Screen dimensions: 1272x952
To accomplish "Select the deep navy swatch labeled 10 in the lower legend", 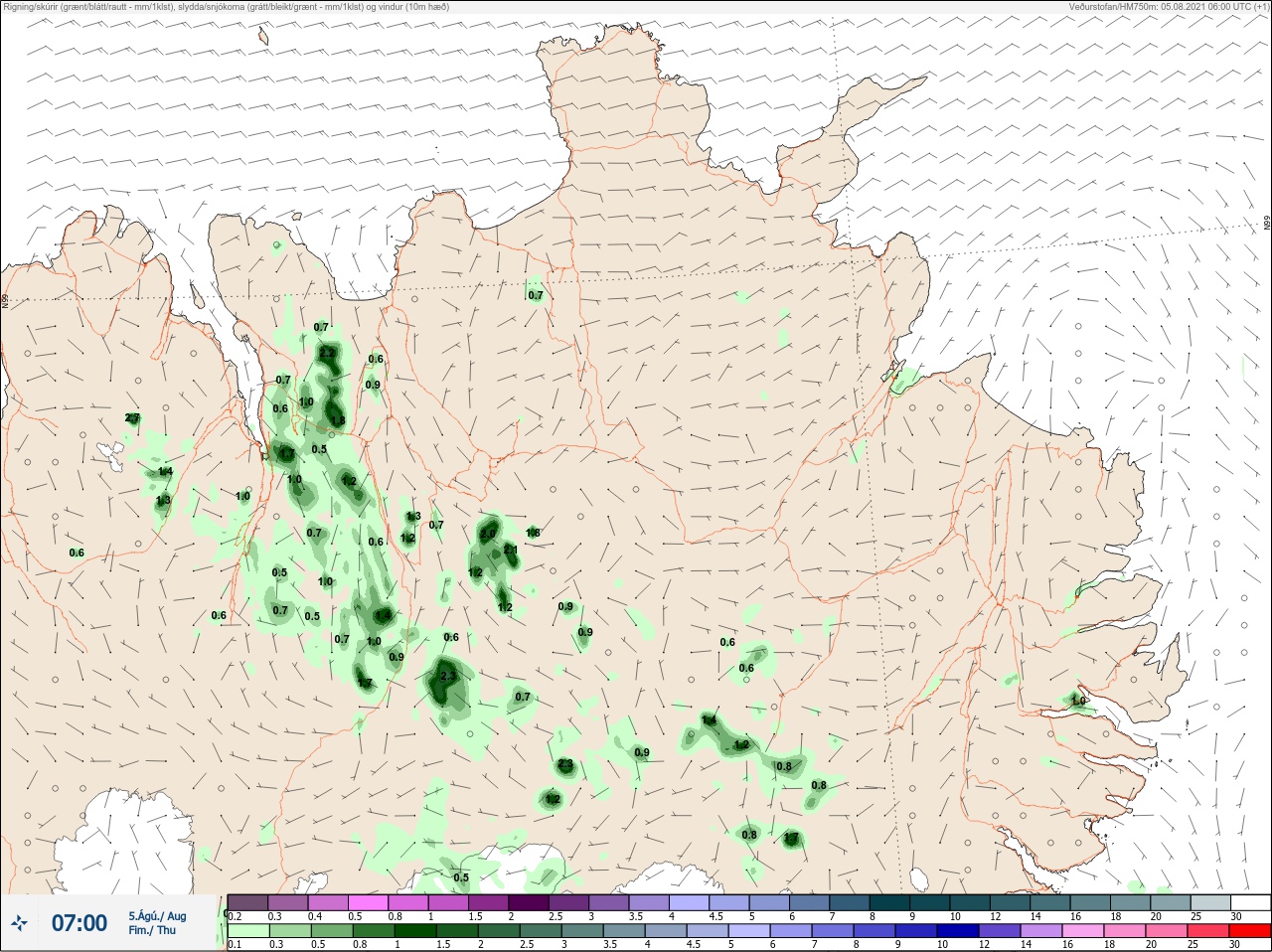I will coord(957,931).
